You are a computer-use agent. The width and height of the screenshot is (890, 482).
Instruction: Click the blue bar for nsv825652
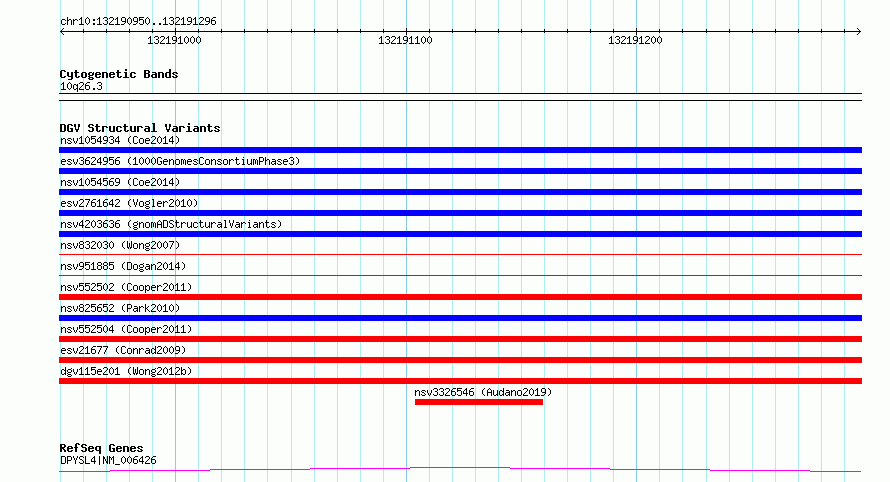click(x=460, y=318)
